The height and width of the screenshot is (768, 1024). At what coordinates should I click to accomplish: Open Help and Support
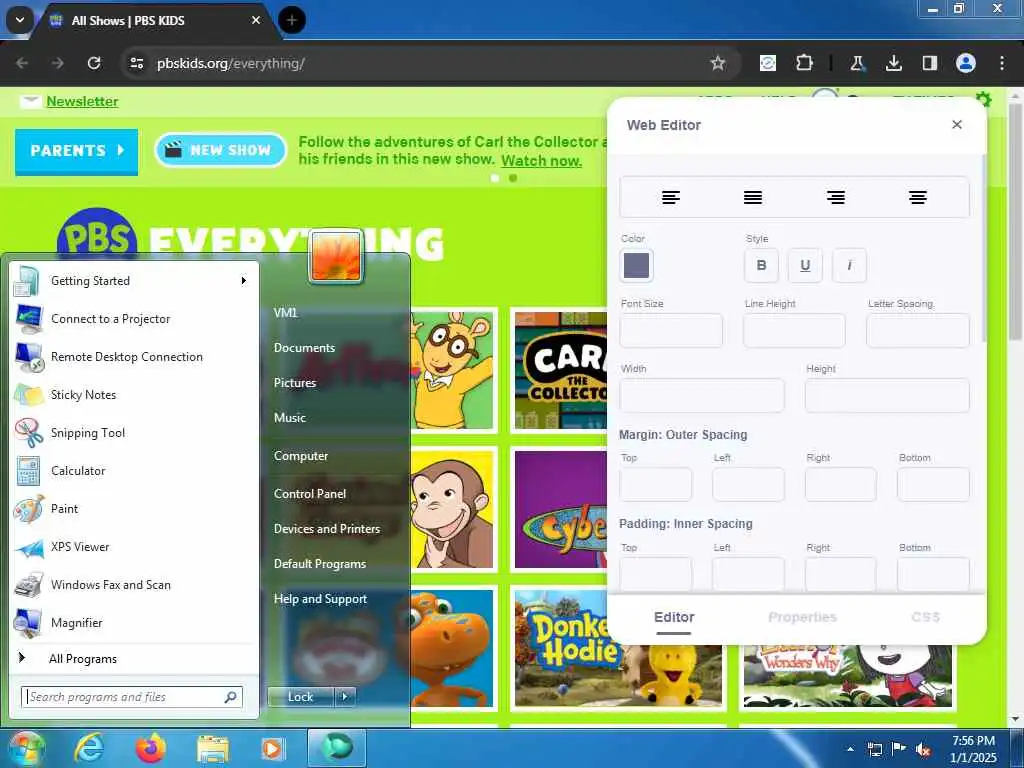pos(321,599)
